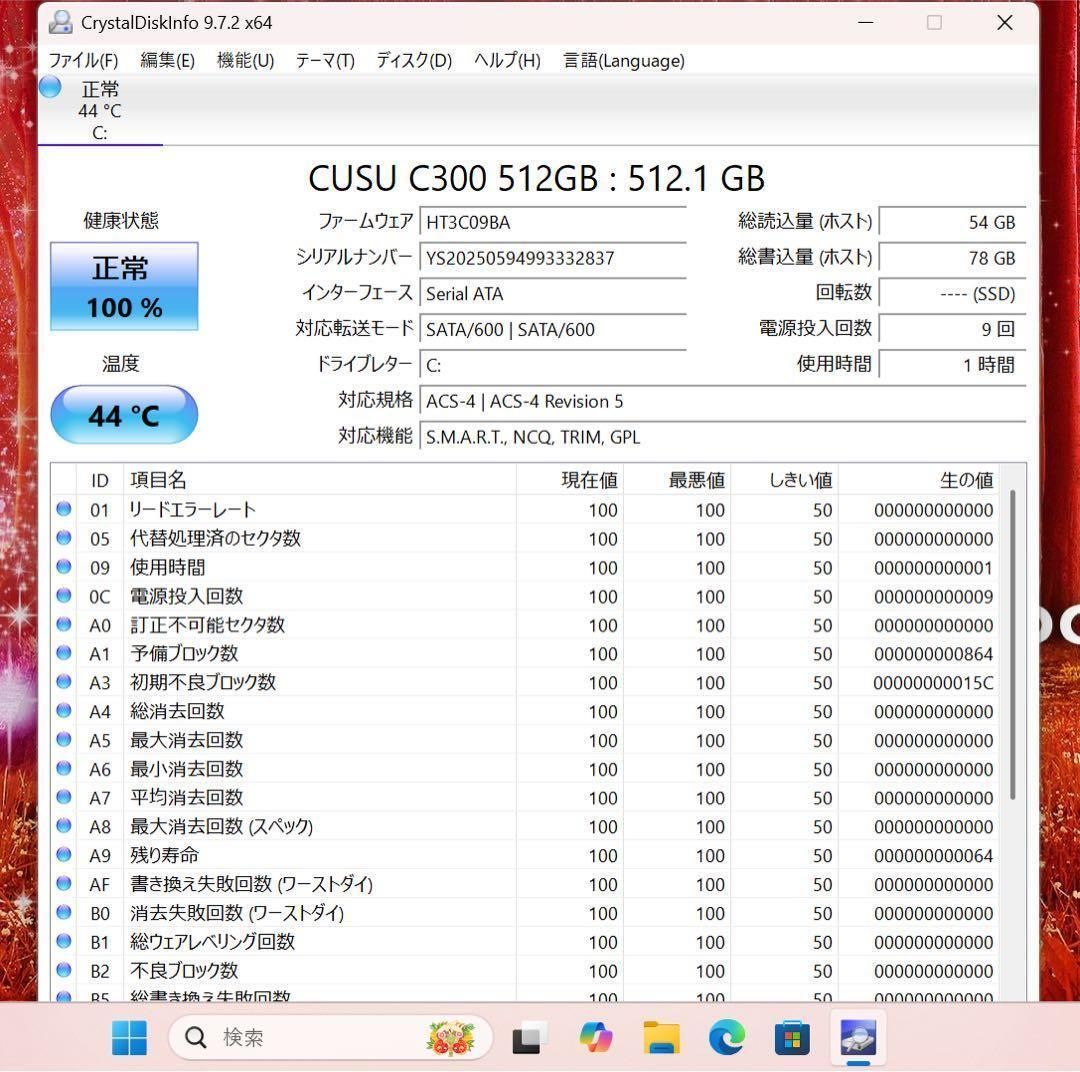
Task: Open the ヘルプ(H) menu
Action: tap(506, 60)
